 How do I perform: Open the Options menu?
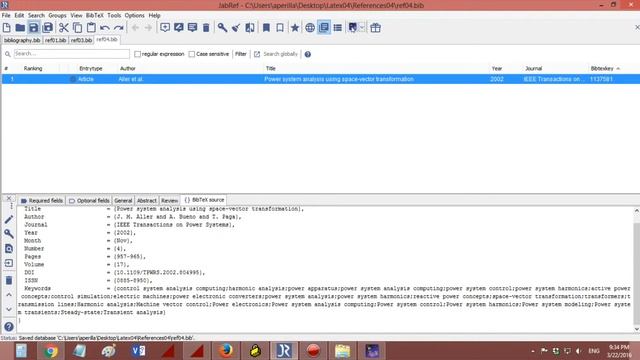pyautogui.click(x=135, y=16)
